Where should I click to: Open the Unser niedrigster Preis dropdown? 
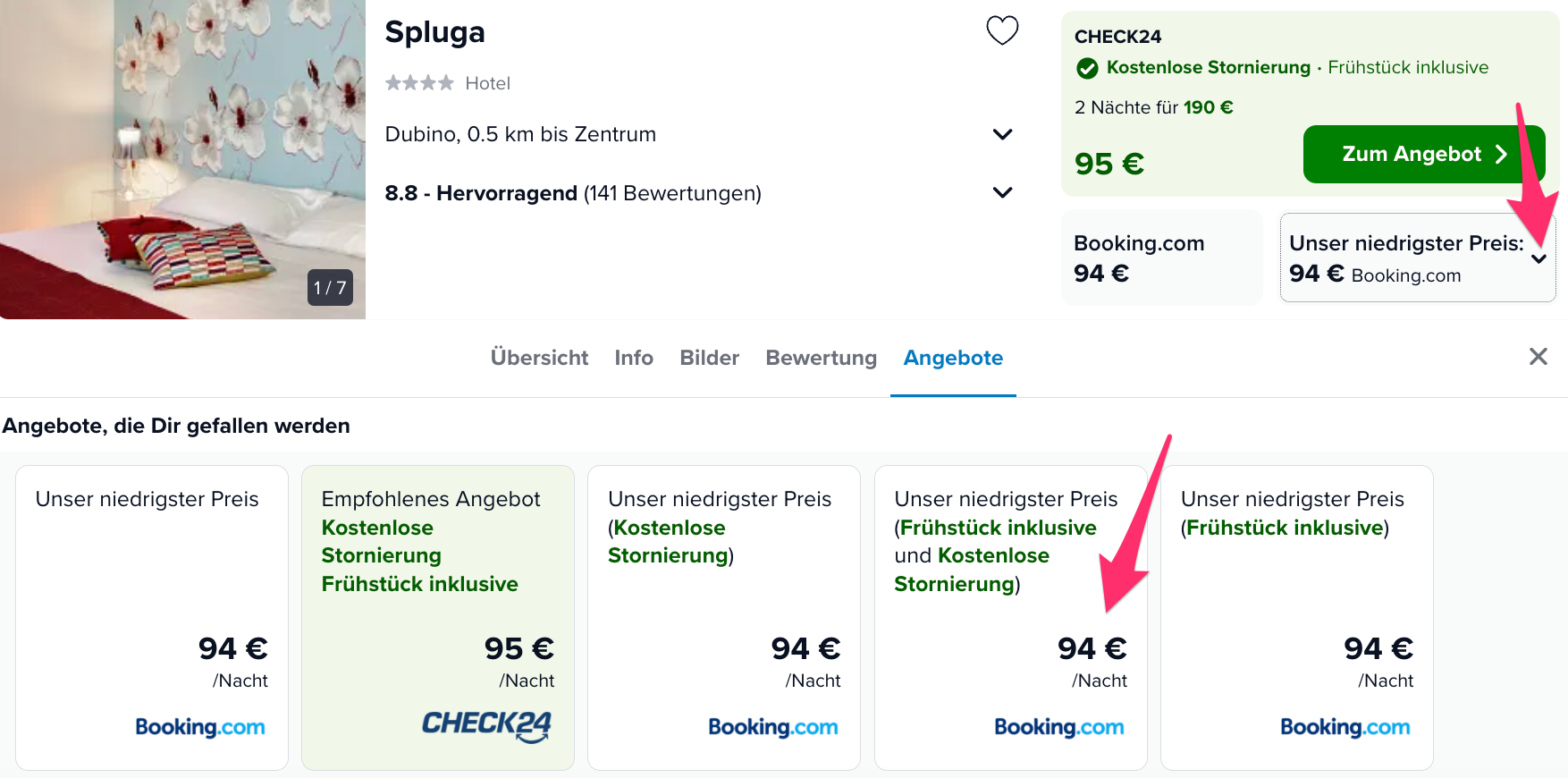[1418, 258]
